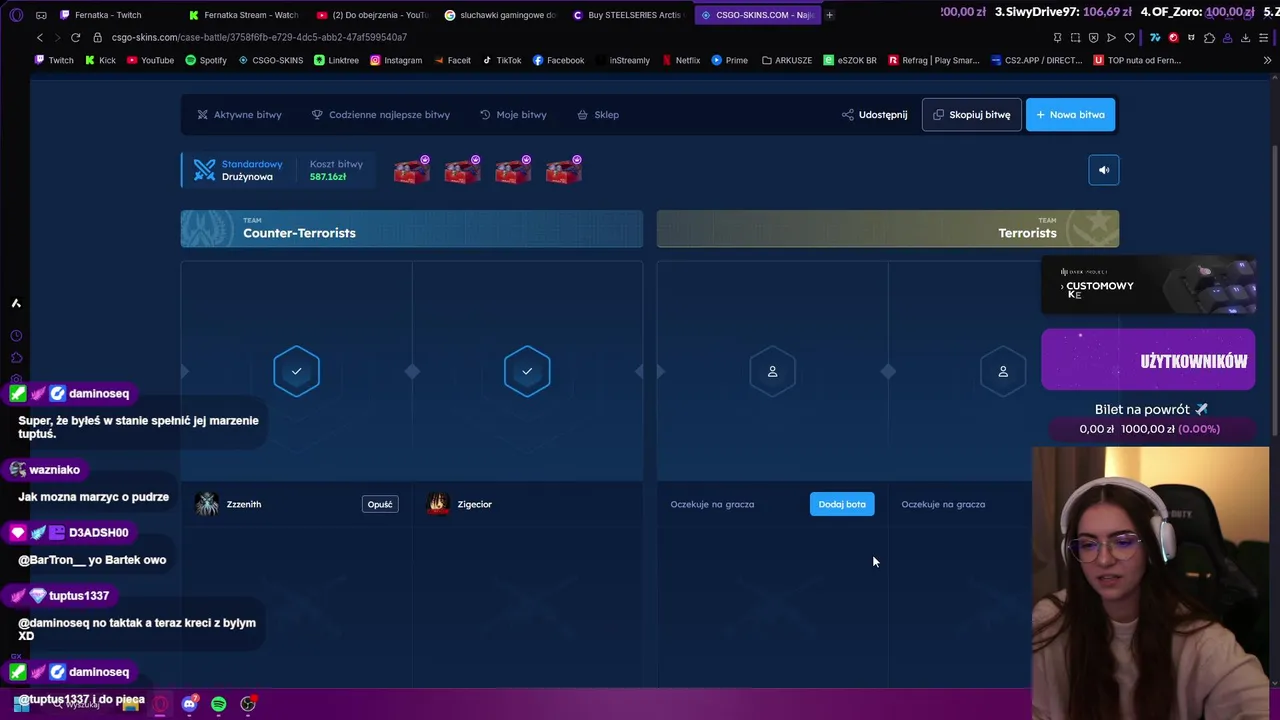Open Easy Setup sliders icon

tap(1265, 38)
